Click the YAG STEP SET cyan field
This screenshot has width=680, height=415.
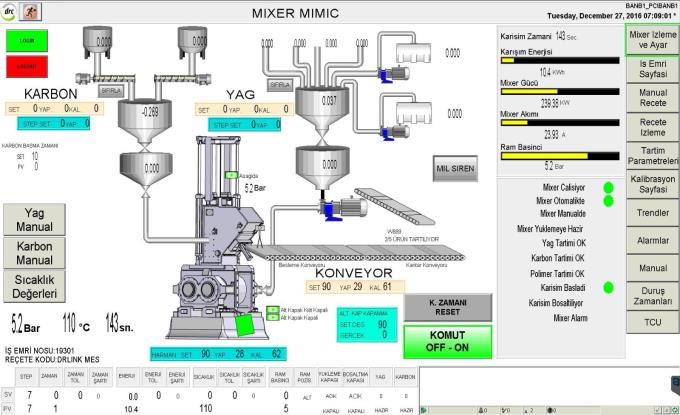(x=245, y=125)
